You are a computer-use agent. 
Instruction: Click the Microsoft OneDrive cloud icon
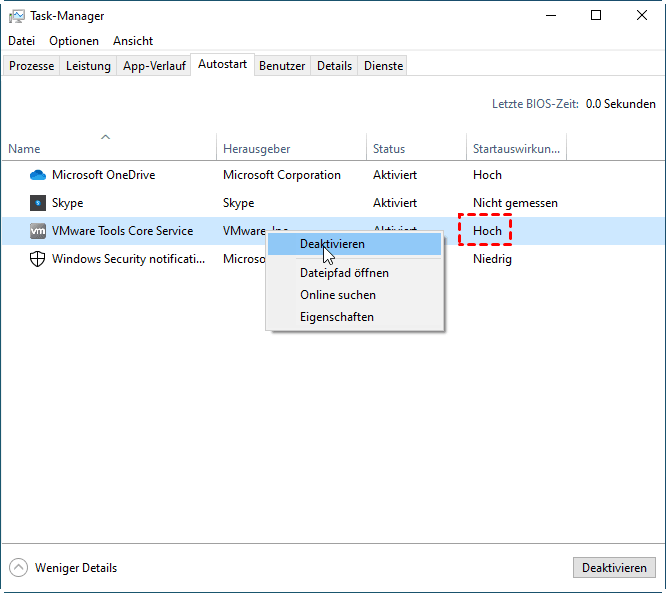click(x=38, y=175)
